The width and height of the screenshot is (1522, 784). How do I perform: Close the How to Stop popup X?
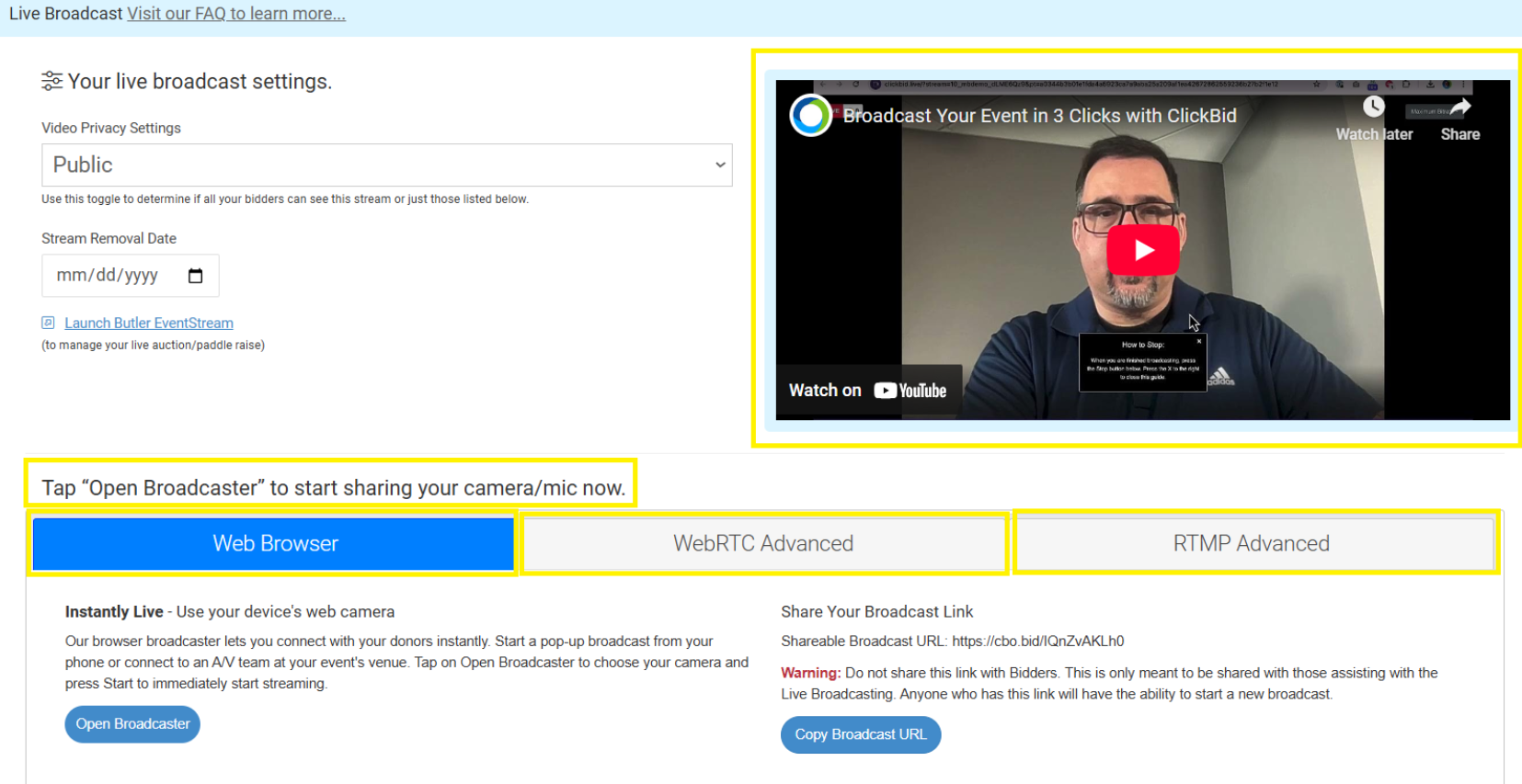pos(1198,341)
